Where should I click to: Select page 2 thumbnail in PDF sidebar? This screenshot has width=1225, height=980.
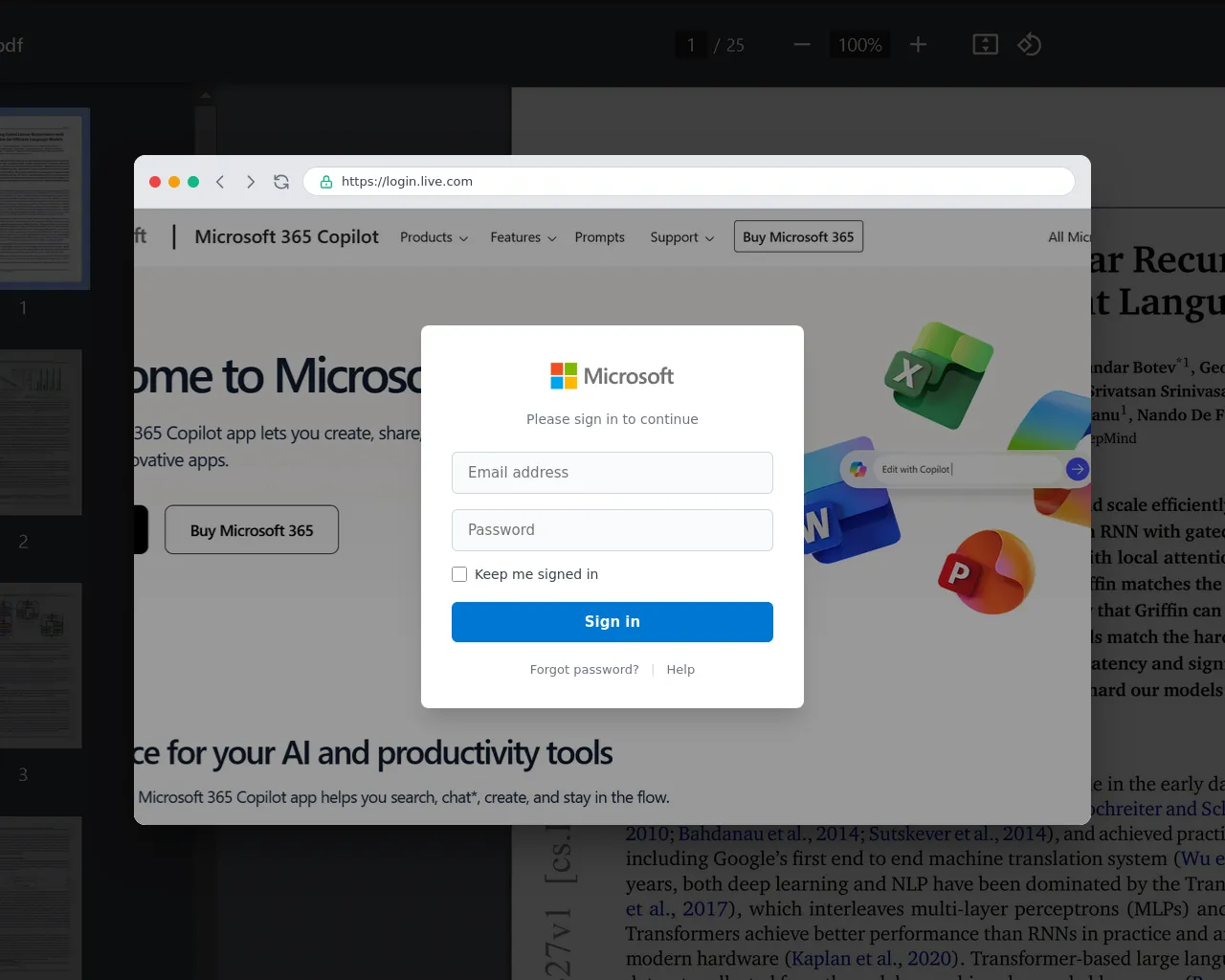pyautogui.click(x=40, y=433)
